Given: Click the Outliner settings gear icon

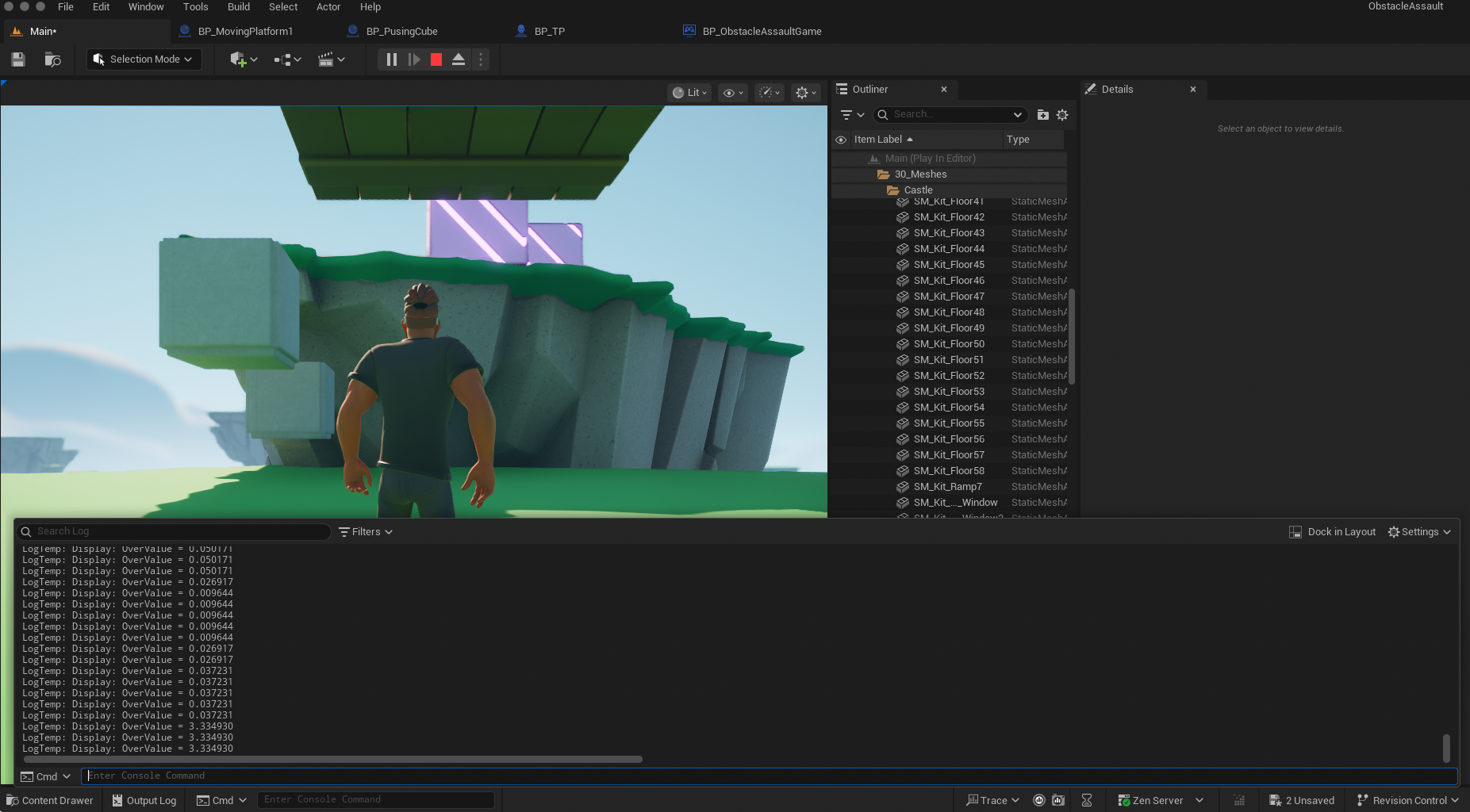Looking at the screenshot, I should pyautogui.click(x=1062, y=115).
